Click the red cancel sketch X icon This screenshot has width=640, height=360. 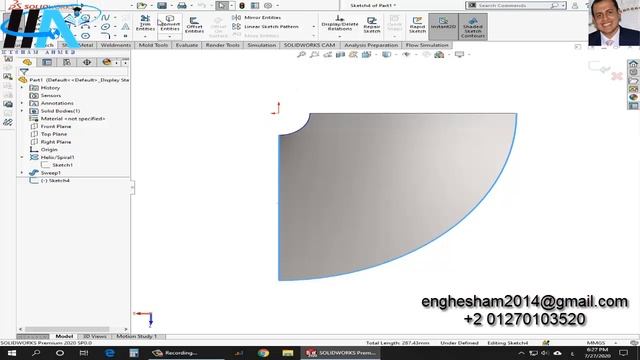(x=617, y=76)
